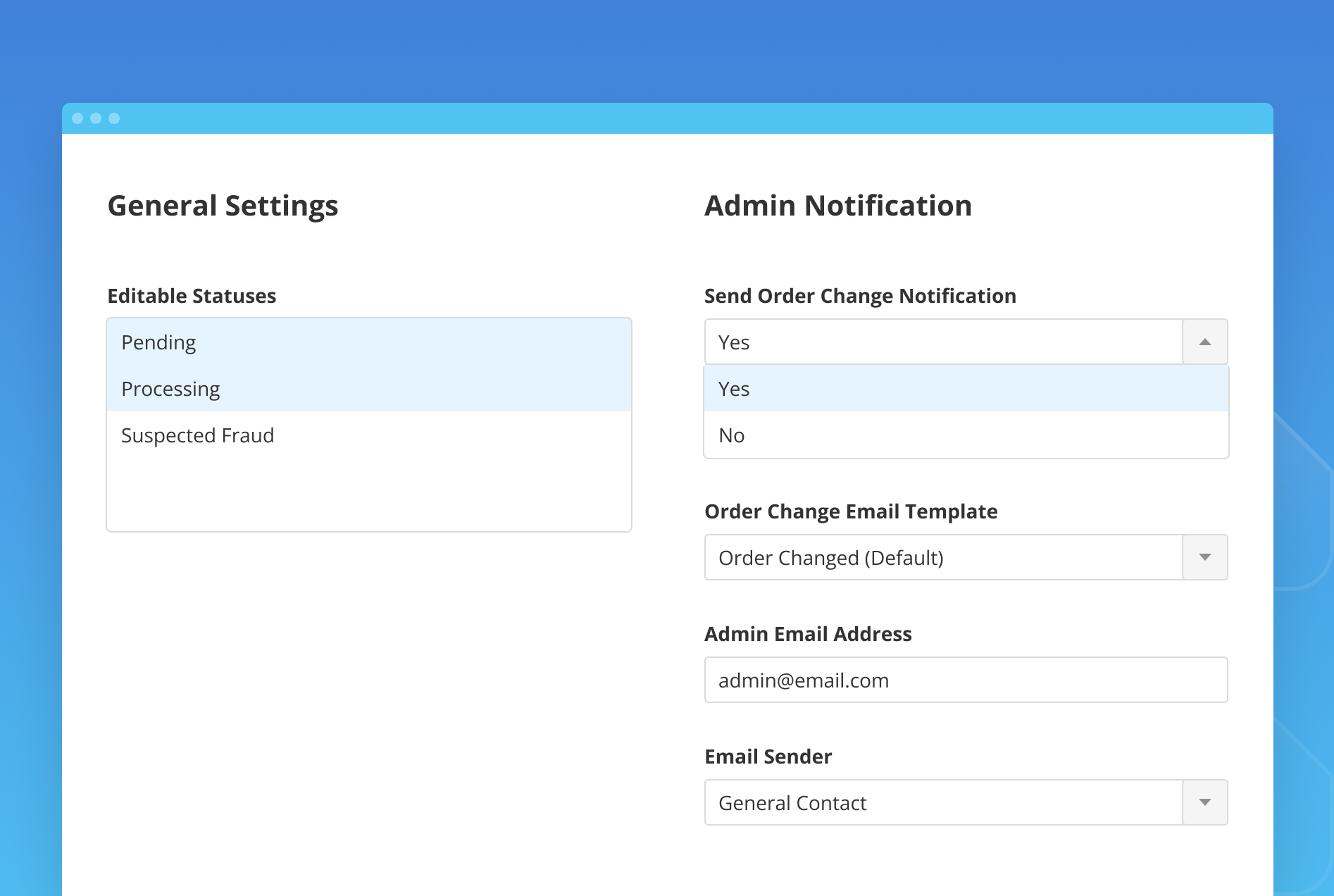This screenshot has width=1334, height=896.
Task: Open the Email Sender dropdown arrow
Action: pos(1204,802)
